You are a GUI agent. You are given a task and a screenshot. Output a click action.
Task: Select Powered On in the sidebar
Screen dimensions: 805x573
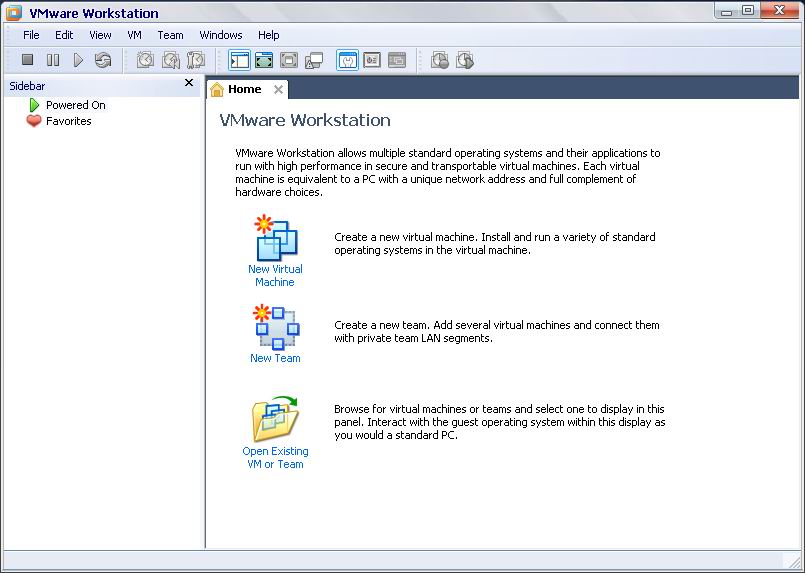click(x=75, y=105)
